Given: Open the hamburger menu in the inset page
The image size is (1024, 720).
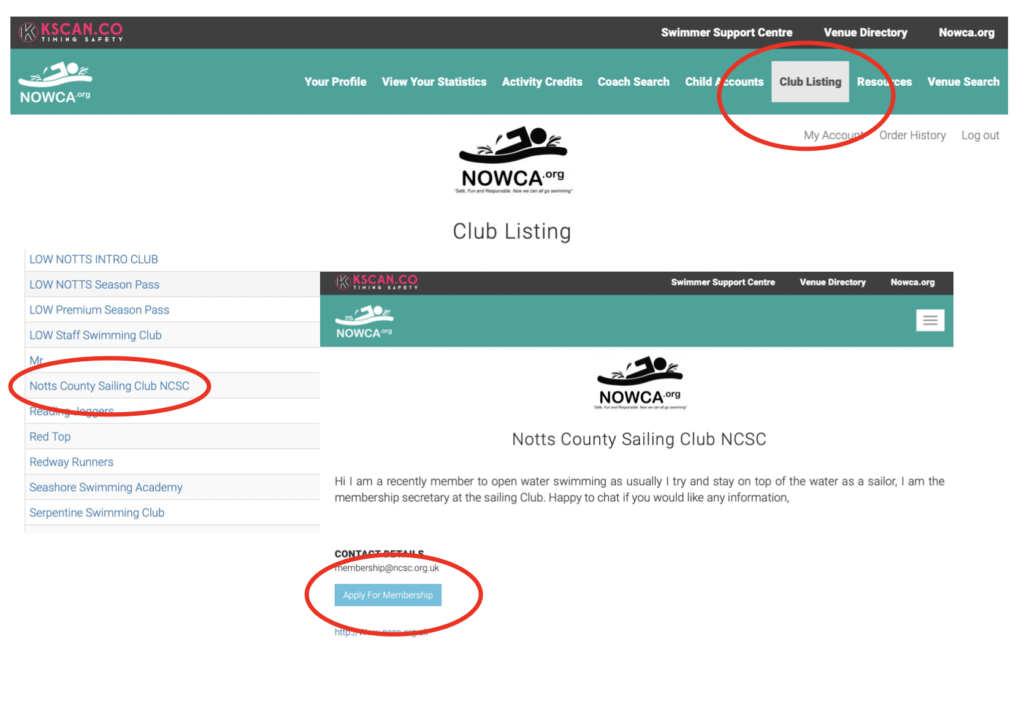Looking at the screenshot, I should tap(930, 320).
